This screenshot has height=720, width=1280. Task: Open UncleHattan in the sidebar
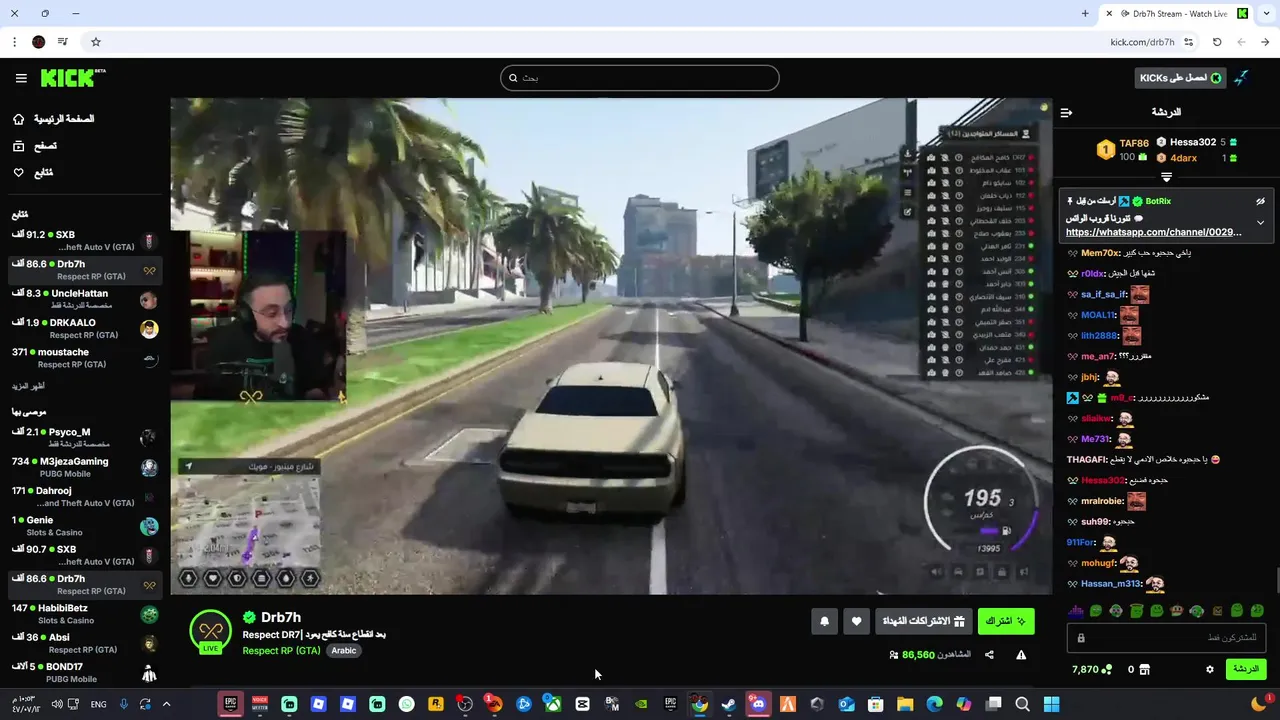coord(85,299)
